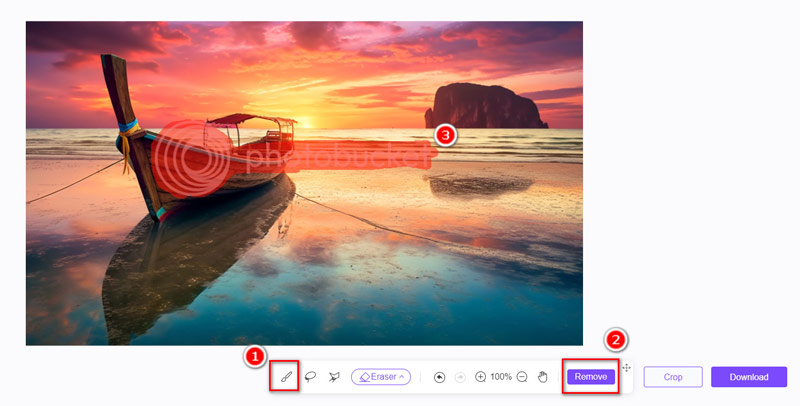The width and height of the screenshot is (800, 406).
Task: Zoom out with the minus magnifier
Action: pos(522,377)
